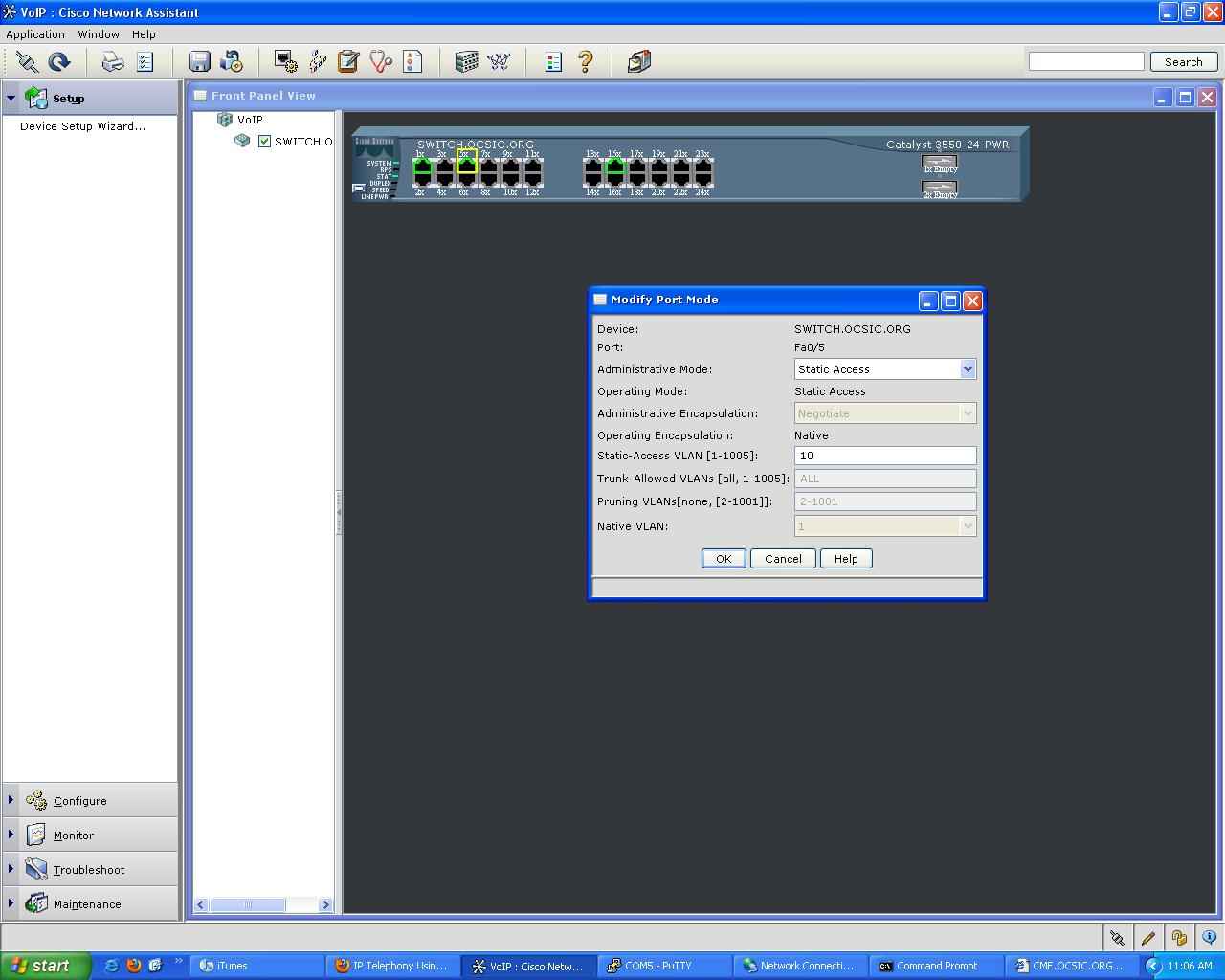Toggle the SWITCH.O device checkbox

pos(265,142)
